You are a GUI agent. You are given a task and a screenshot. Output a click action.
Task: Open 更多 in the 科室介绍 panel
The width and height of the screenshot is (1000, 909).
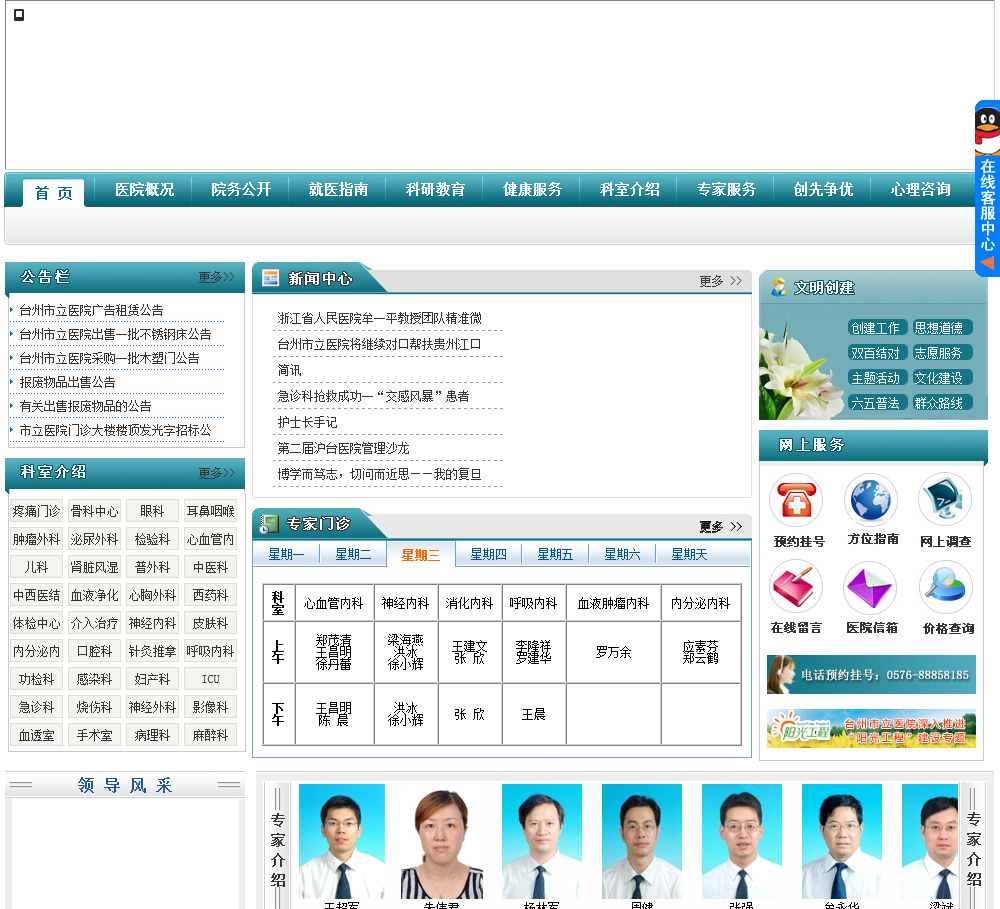pos(216,473)
